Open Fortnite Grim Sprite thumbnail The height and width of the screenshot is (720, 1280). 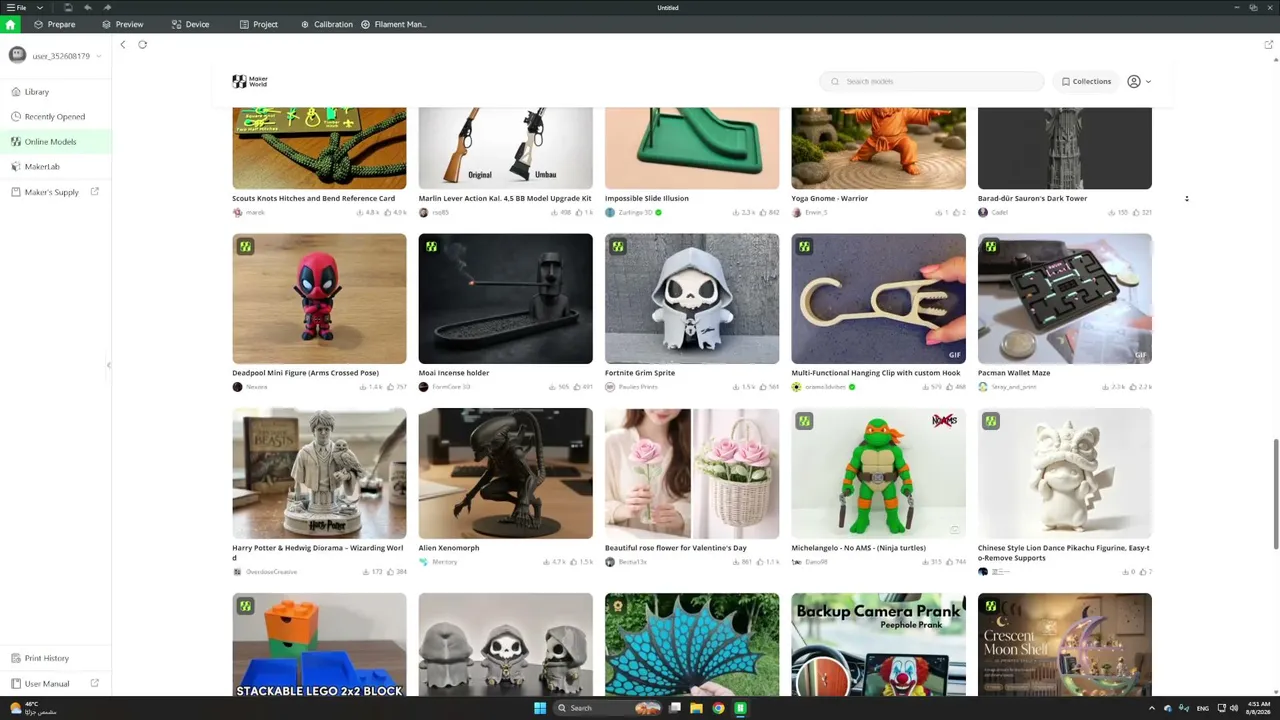point(692,299)
